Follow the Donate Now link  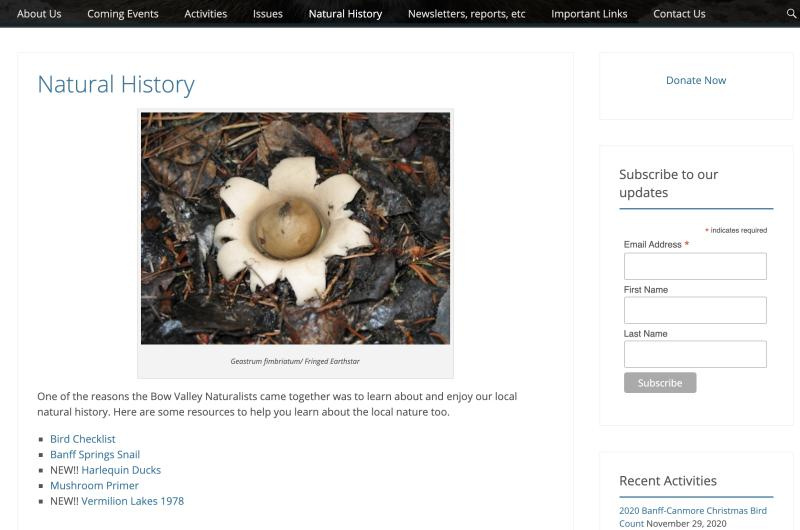696,80
